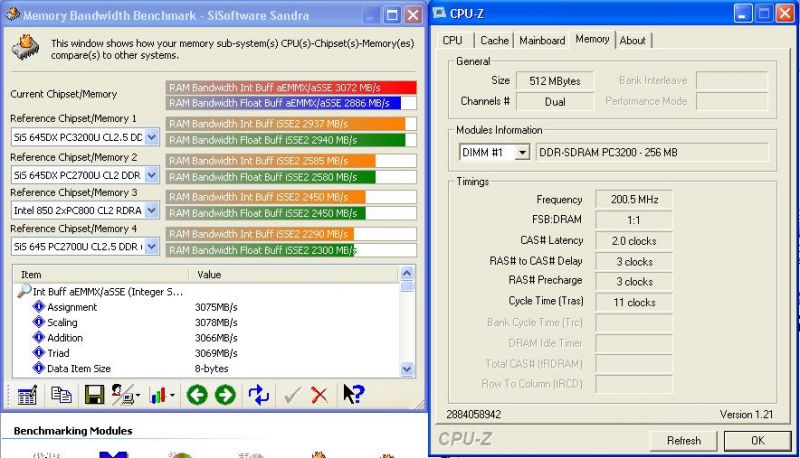The width and height of the screenshot is (800, 458).
Task: Click the results list scroll up arrow
Action: 407,273
